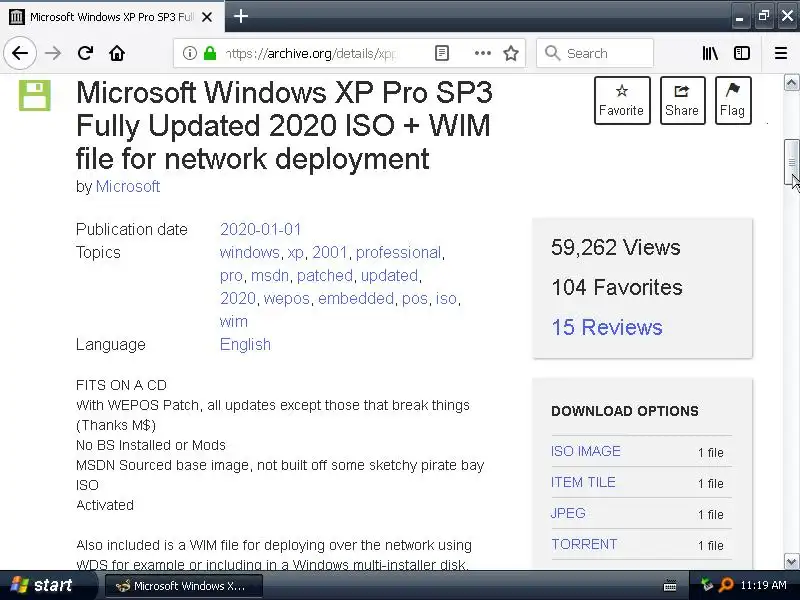This screenshot has height=600, width=800.
Task: Show sidebars toolbar icon
Action: point(741,53)
